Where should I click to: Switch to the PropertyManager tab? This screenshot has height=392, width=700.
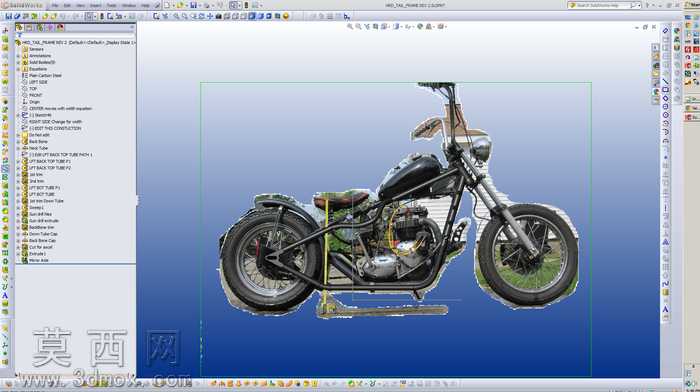29,28
